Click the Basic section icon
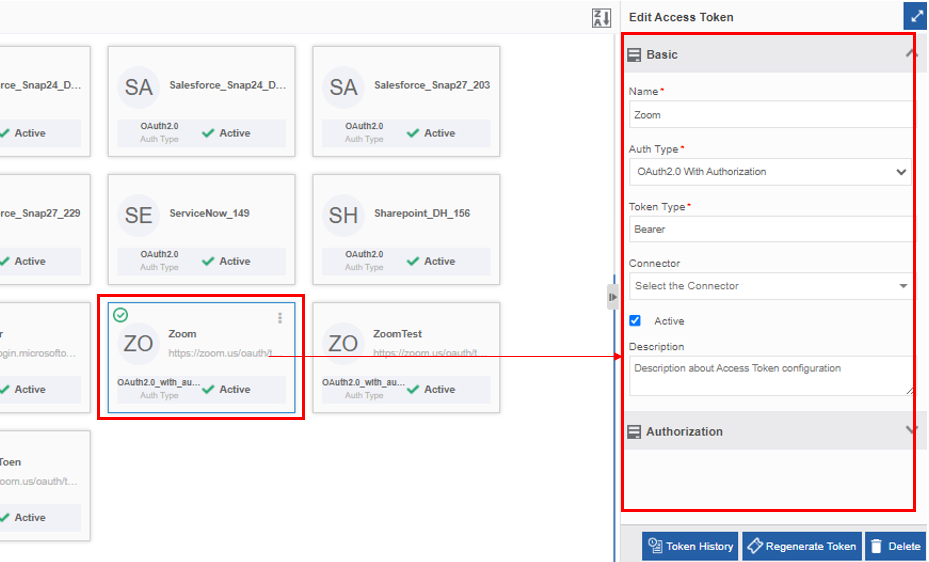Image resolution: width=929 pixels, height=562 pixels. coord(634,55)
